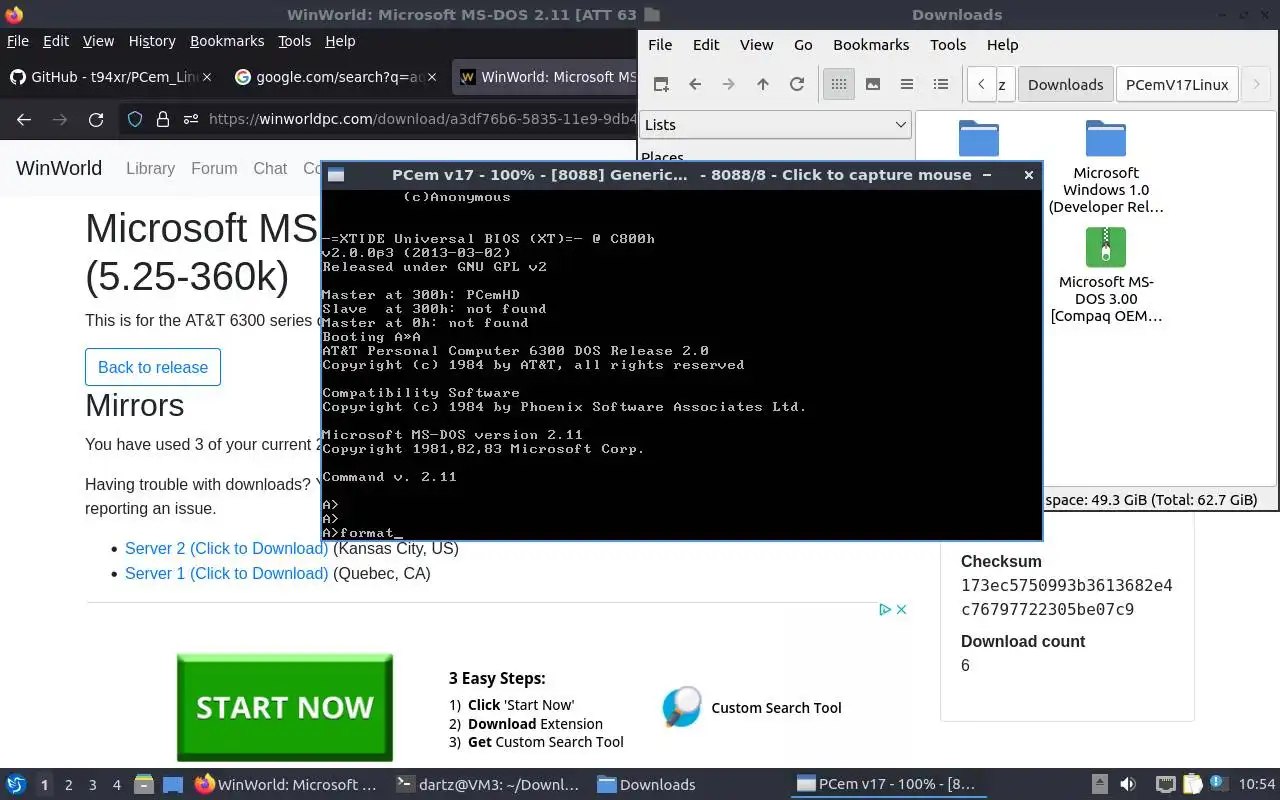1280x800 pixels.
Task: Switch file manager to detailed list view
Action: coord(941,84)
